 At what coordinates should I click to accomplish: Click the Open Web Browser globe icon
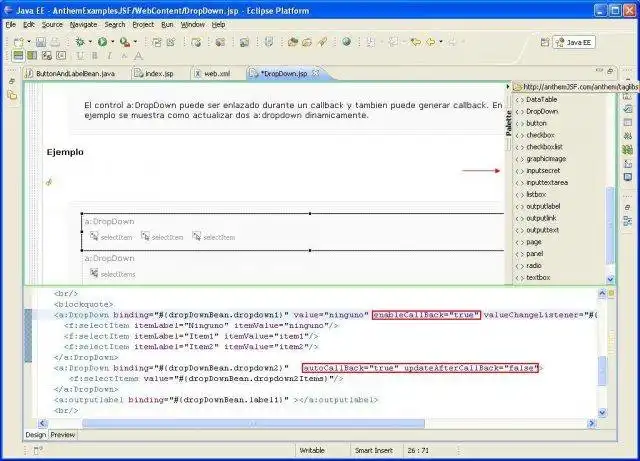(347, 42)
